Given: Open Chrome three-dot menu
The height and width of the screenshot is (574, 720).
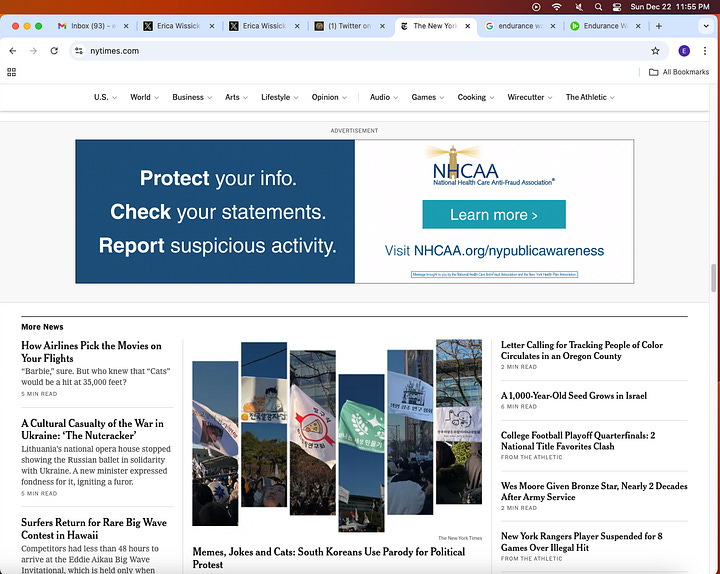Looking at the screenshot, I should tap(705, 51).
